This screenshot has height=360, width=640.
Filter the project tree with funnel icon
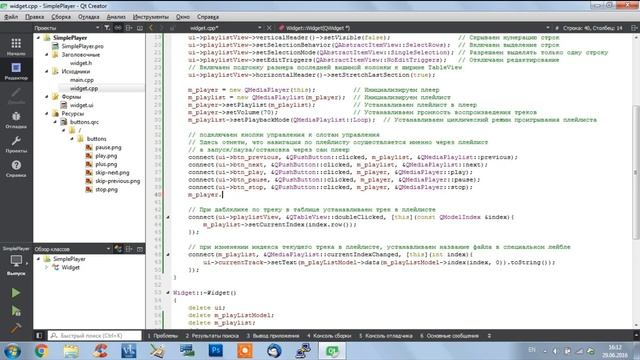point(107,28)
